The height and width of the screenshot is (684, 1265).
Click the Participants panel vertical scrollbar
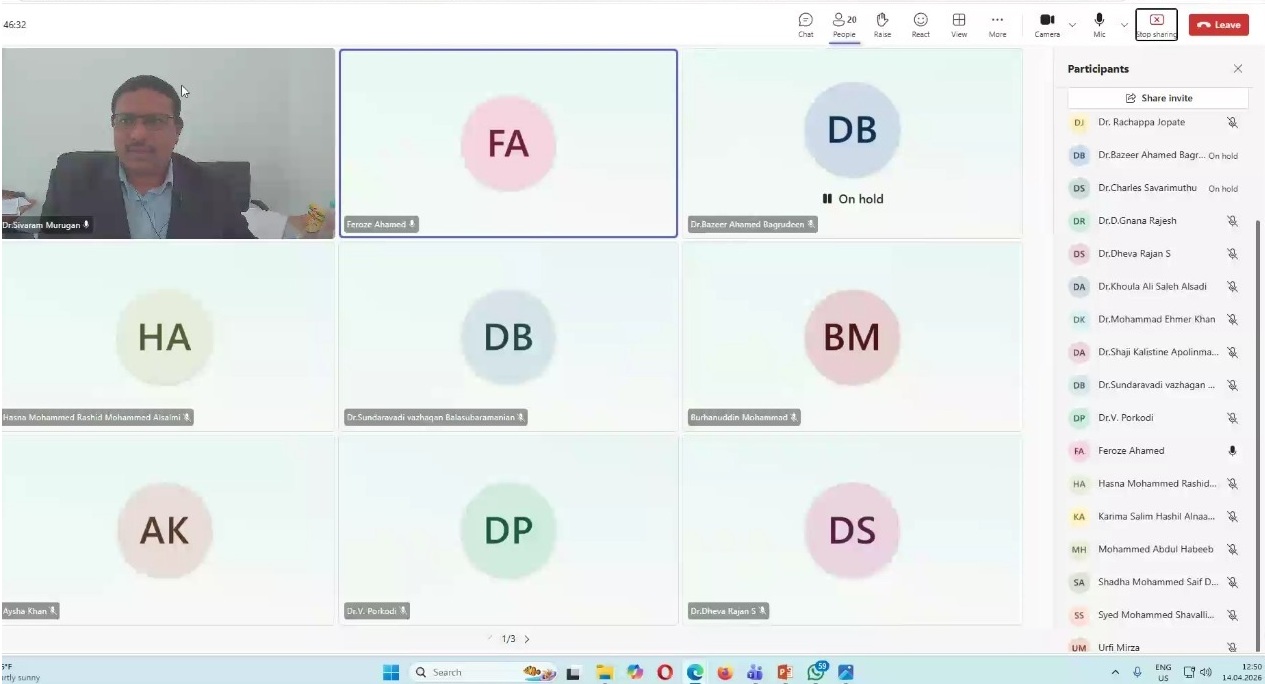click(x=1258, y=400)
